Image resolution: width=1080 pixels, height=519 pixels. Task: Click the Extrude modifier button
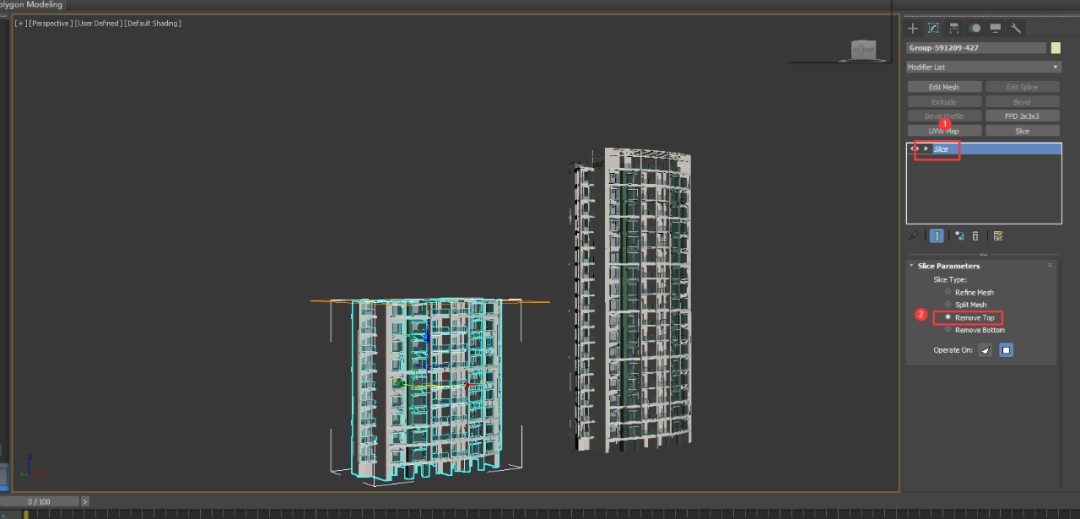pos(944,102)
